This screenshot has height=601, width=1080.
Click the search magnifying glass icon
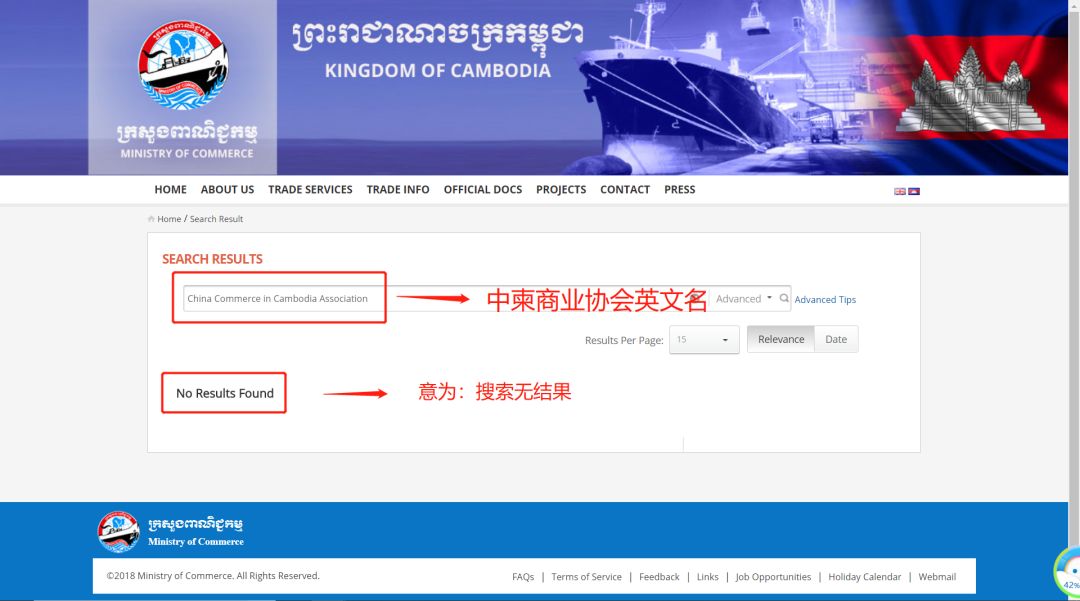click(784, 298)
